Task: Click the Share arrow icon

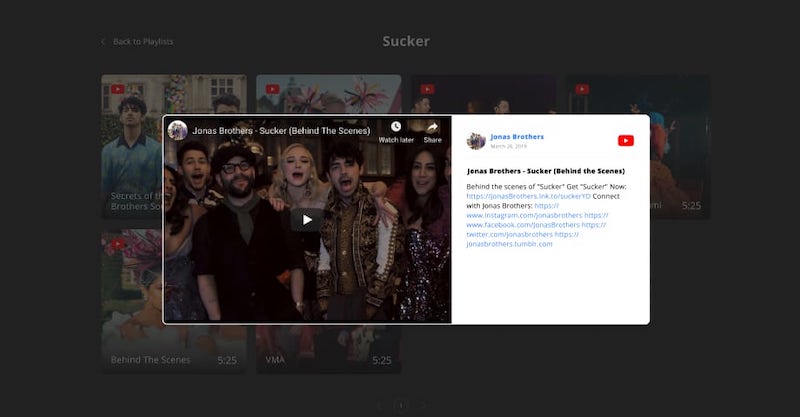Action: pos(432,127)
